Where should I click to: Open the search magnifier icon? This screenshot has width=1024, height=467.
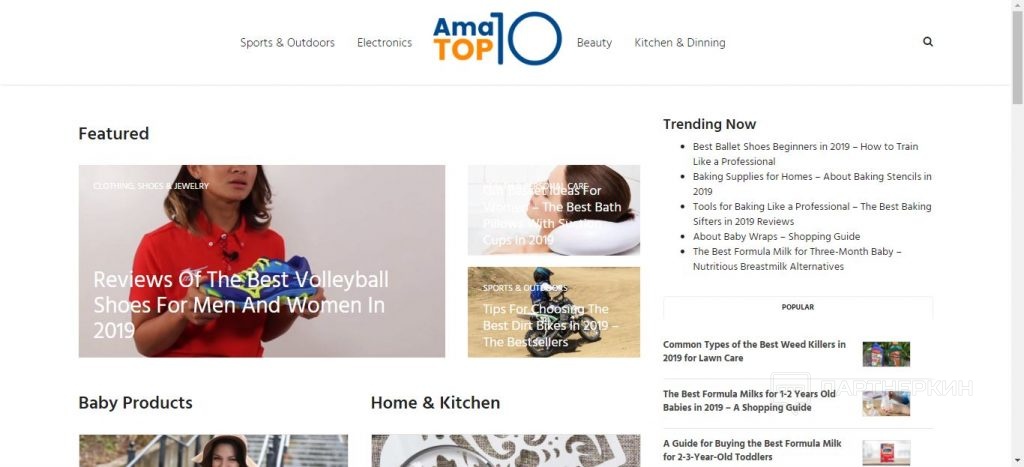pos(927,42)
